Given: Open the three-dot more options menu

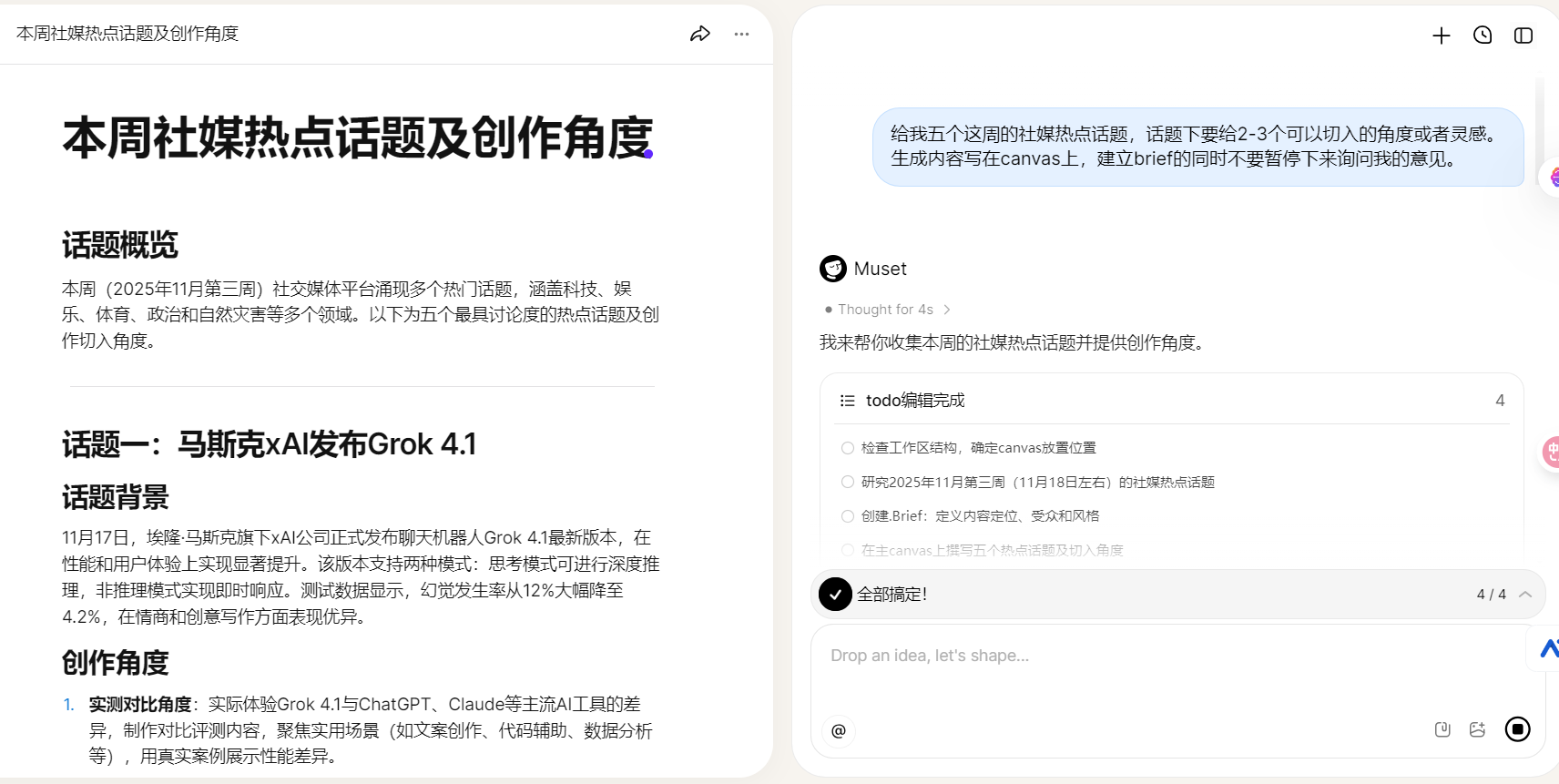Looking at the screenshot, I should (741, 35).
